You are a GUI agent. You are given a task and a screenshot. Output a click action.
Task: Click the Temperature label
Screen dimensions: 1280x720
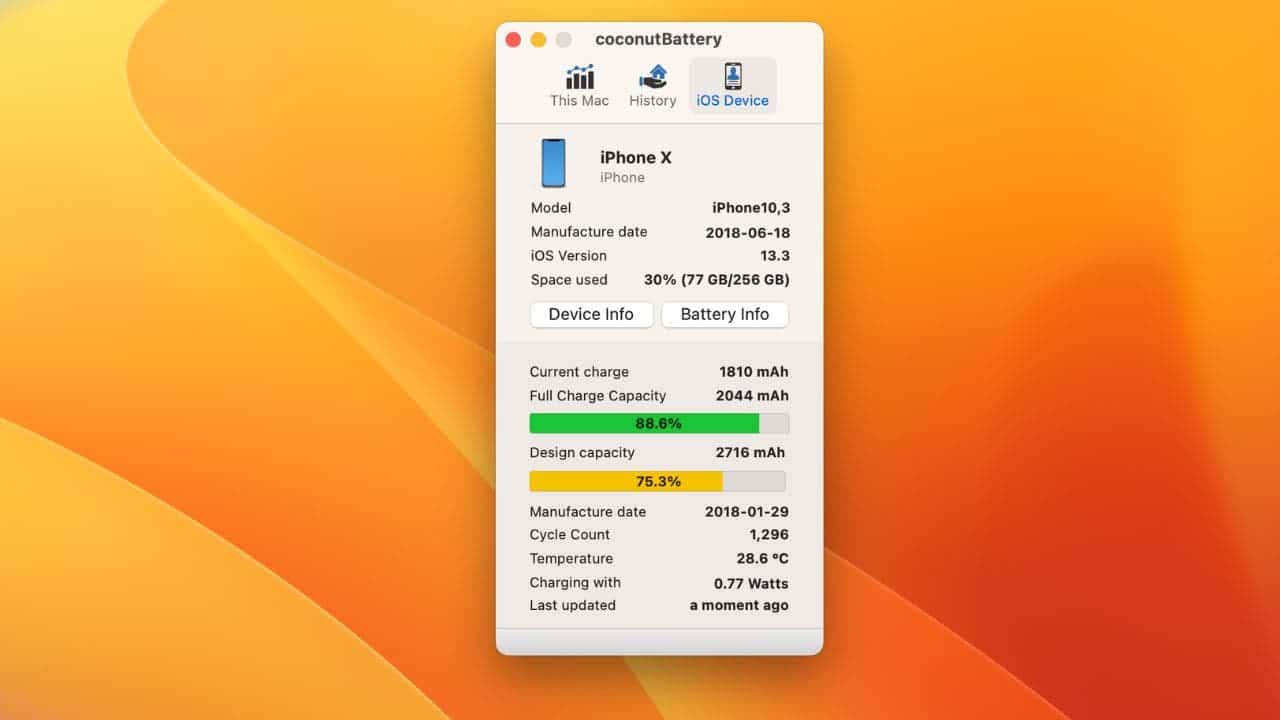pyautogui.click(x=571, y=559)
